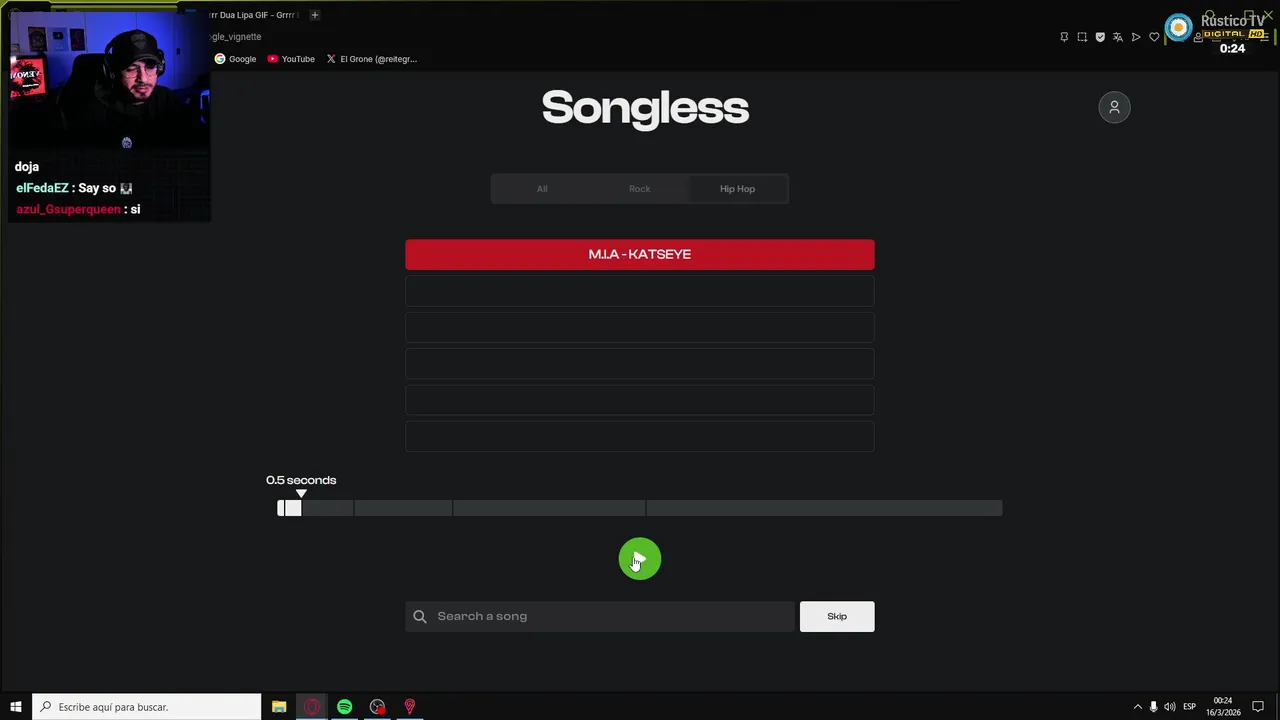Open the shield ad-blocker icon
Image resolution: width=1280 pixels, height=720 pixels.
click(1100, 37)
